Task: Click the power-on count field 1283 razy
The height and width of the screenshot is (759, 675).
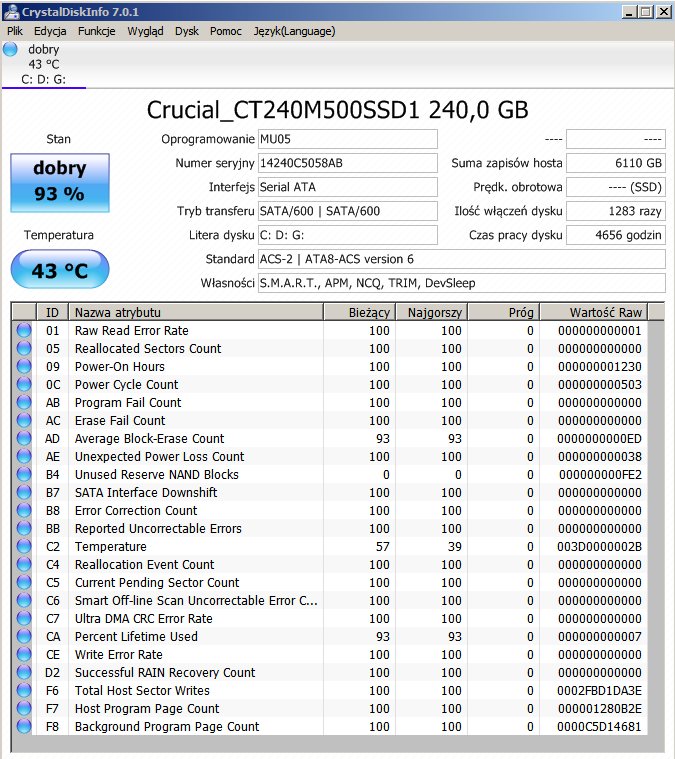Action: pyautogui.click(x=616, y=211)
